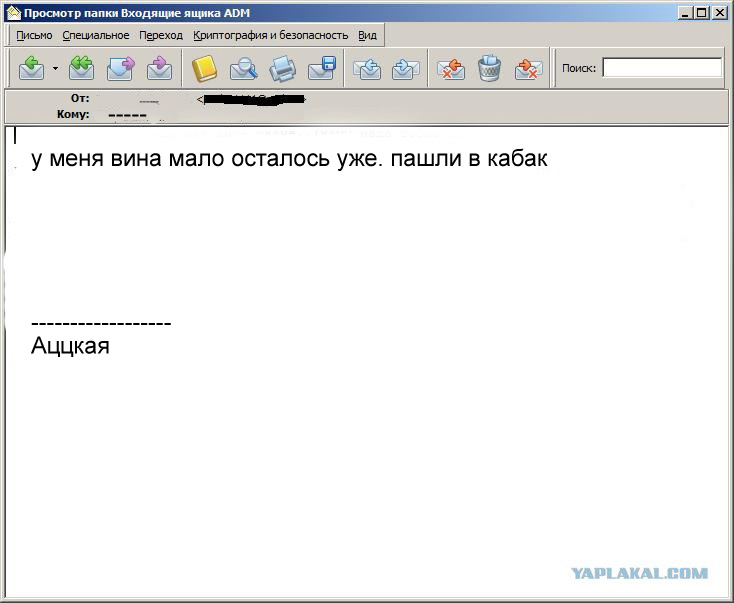Open the Письмо menu

34,36
